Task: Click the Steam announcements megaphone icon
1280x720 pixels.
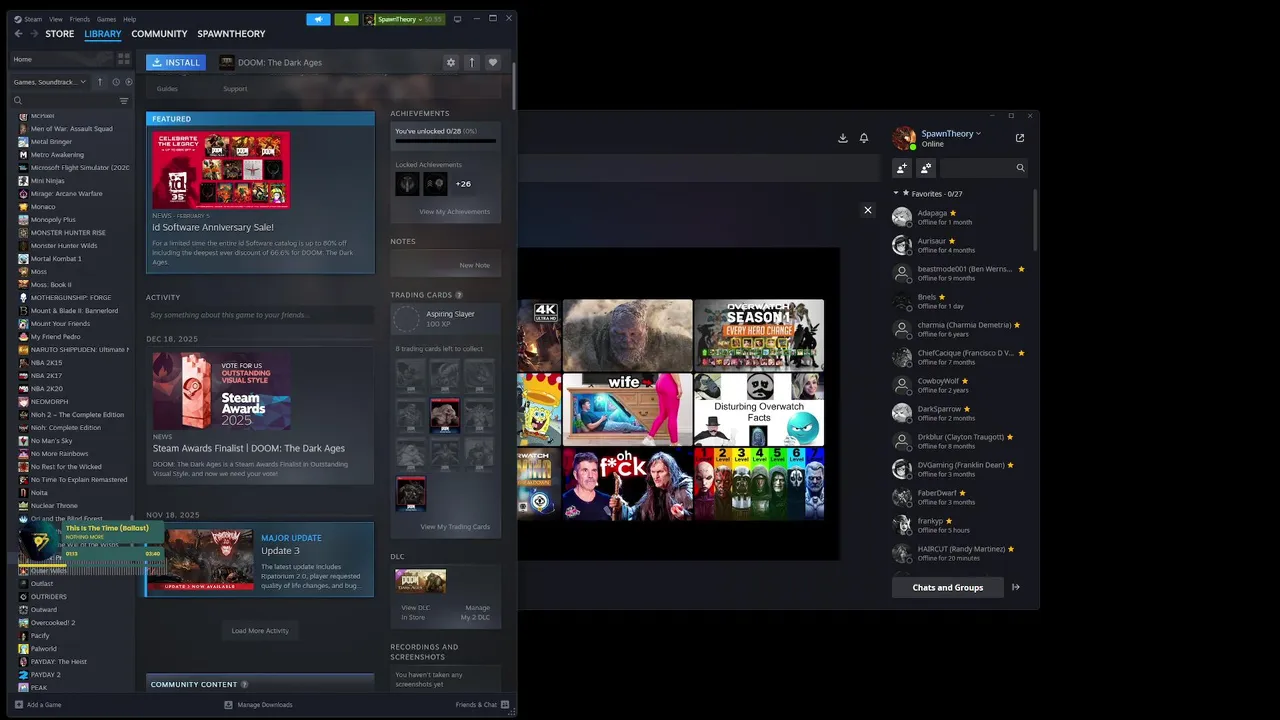Action: coord(318,19)
